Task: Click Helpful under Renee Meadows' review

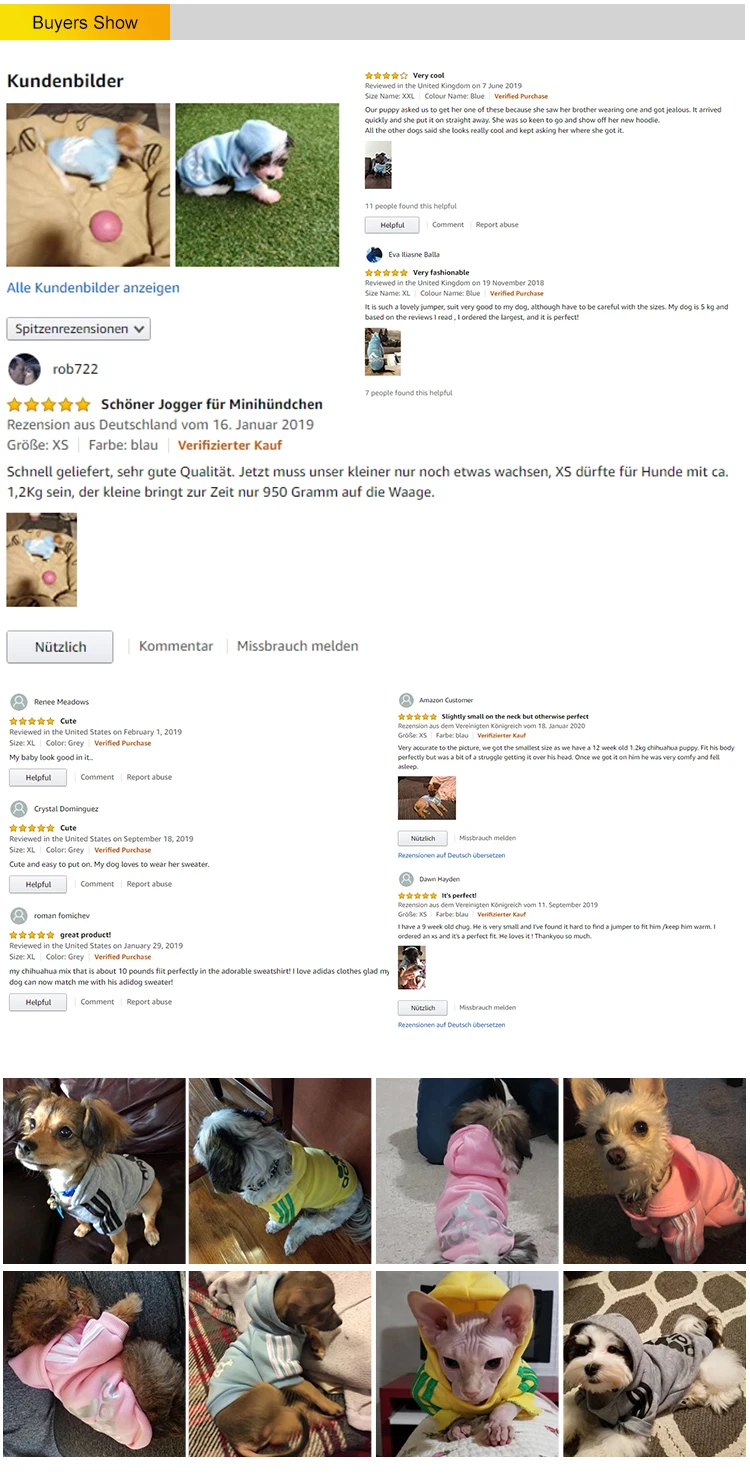Action: (38, 777)
